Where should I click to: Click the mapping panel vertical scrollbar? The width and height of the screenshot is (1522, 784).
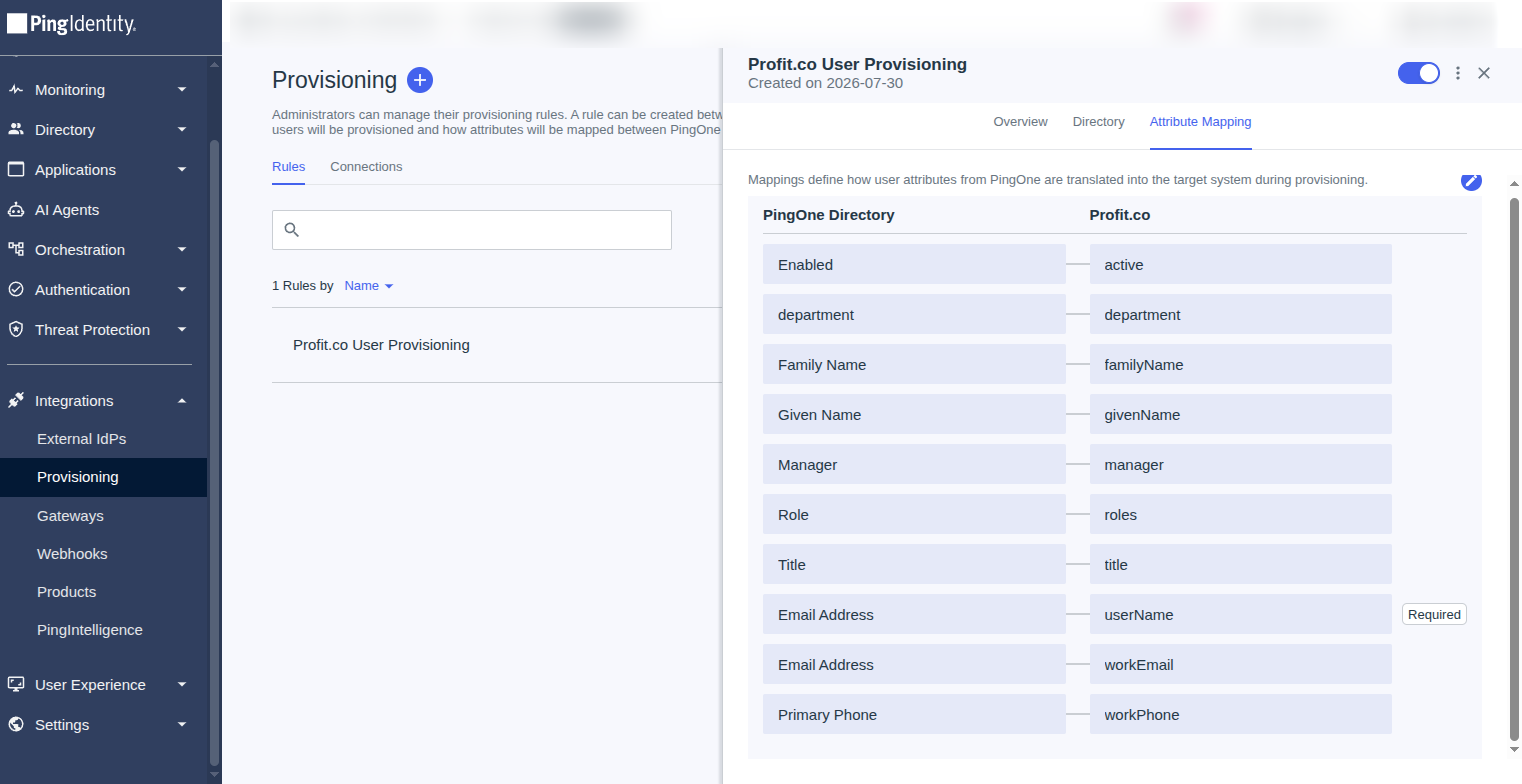1514,467
